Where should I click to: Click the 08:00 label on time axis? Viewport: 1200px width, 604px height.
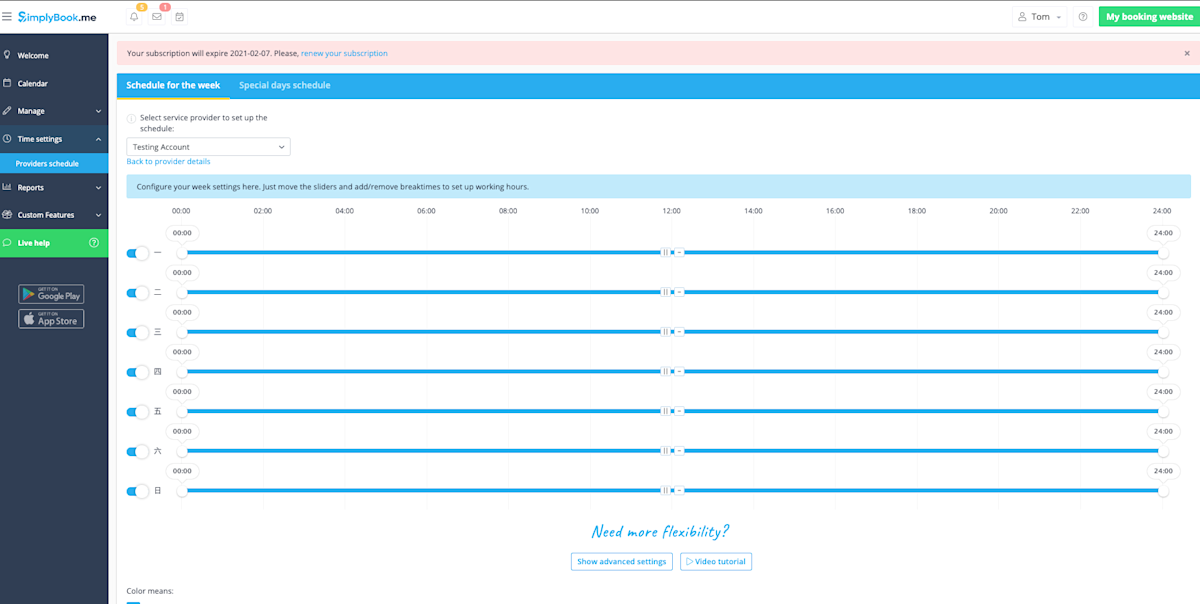508,211
